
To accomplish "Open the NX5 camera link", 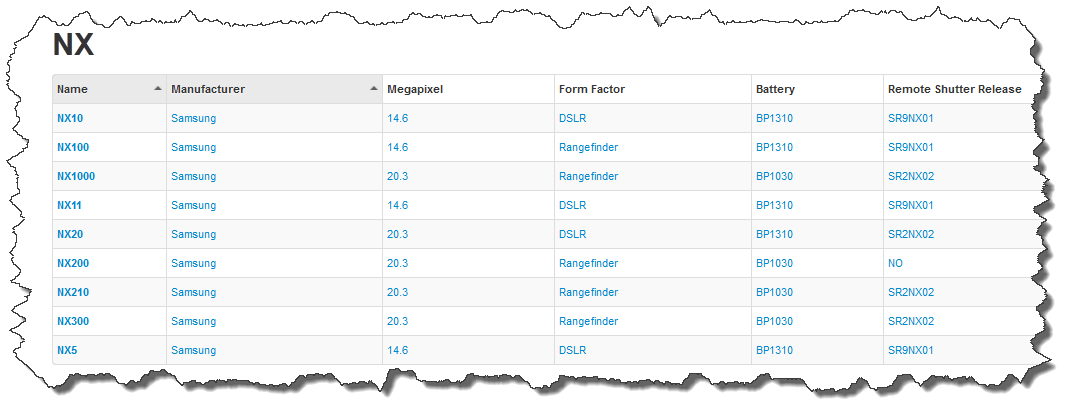I will tap(67, 350).
